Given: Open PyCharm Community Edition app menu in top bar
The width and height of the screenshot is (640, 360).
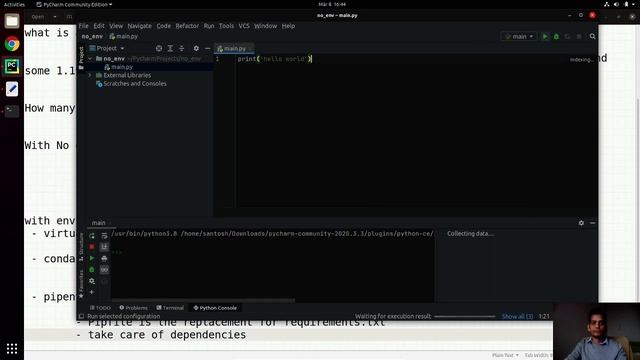Looking at the screenshot, I should click(x=74, y=4).
